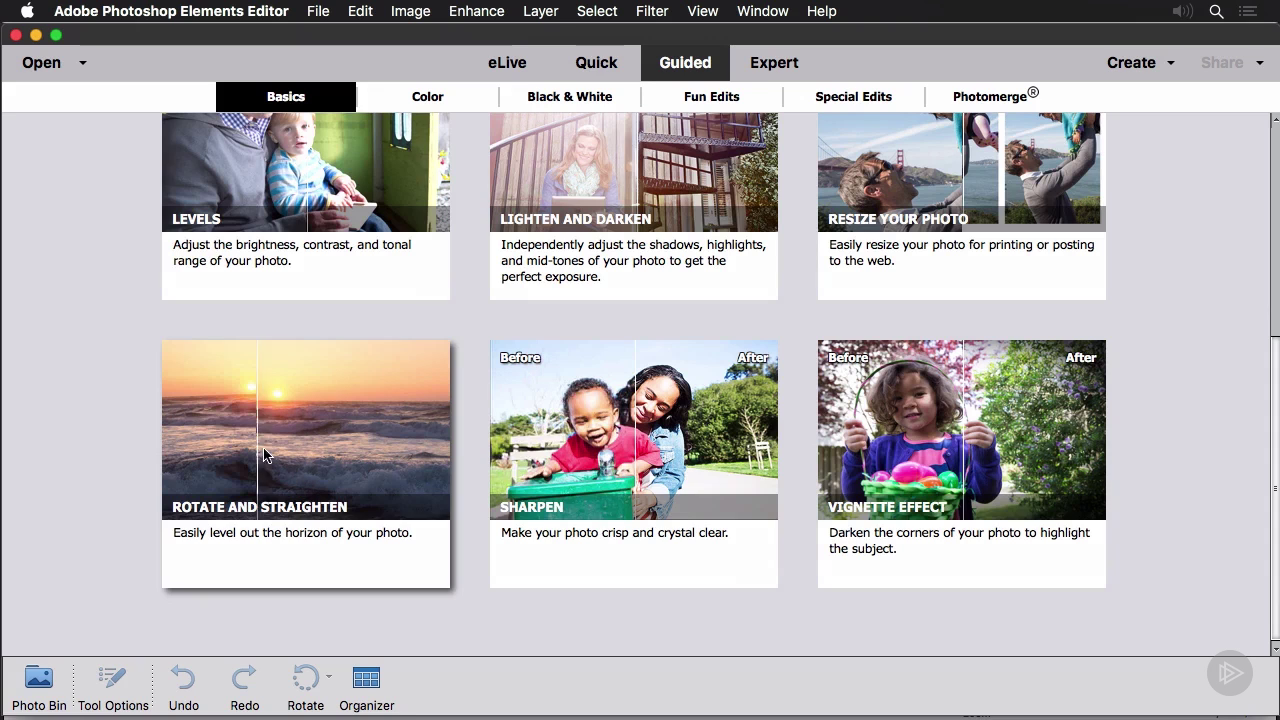Viewport: 1280px width, 720px height.
Task: Switch to Quick mode
Action: [596, 62]
